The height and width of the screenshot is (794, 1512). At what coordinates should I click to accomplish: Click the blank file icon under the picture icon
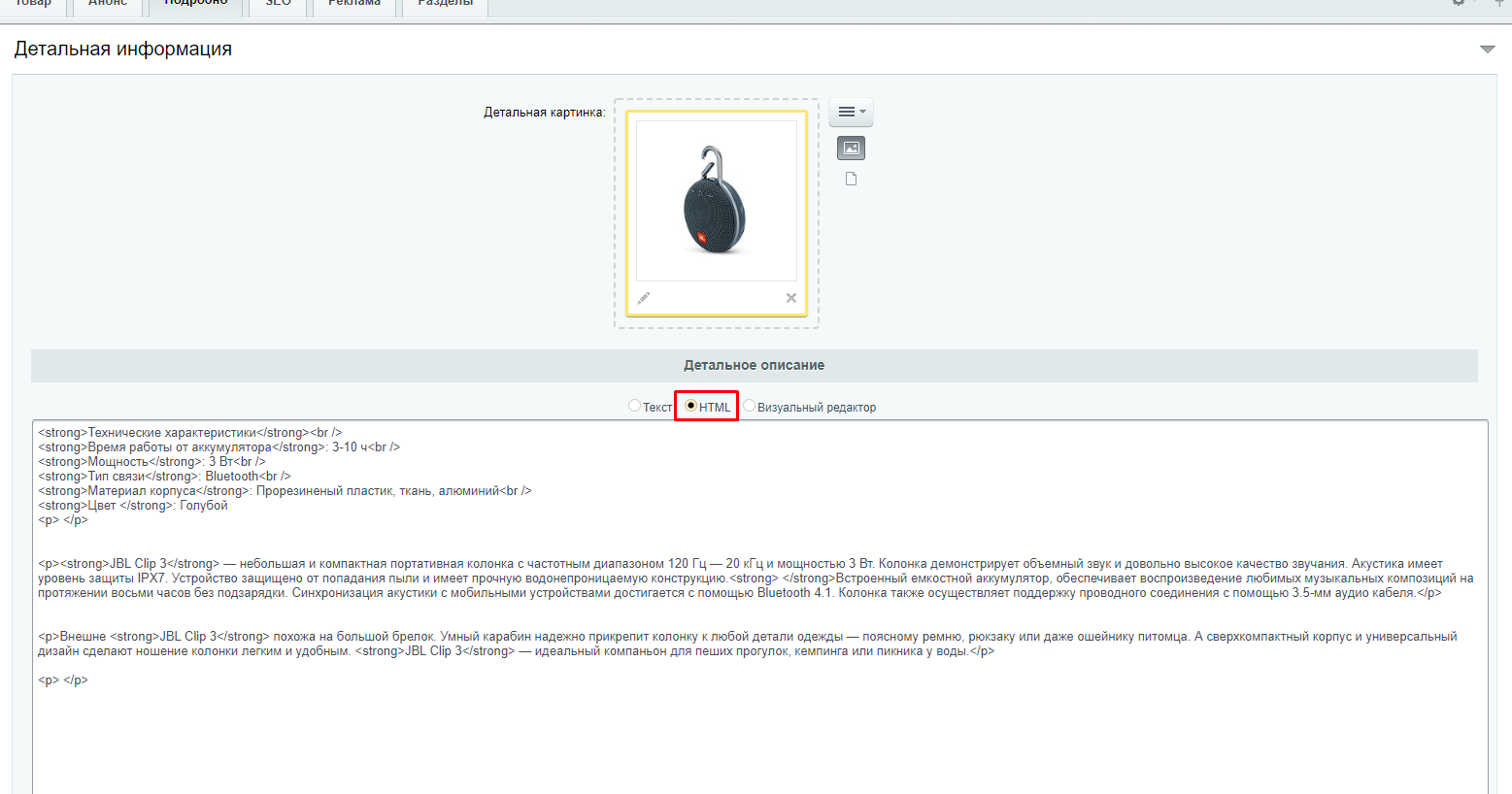[x=852, y=179]
